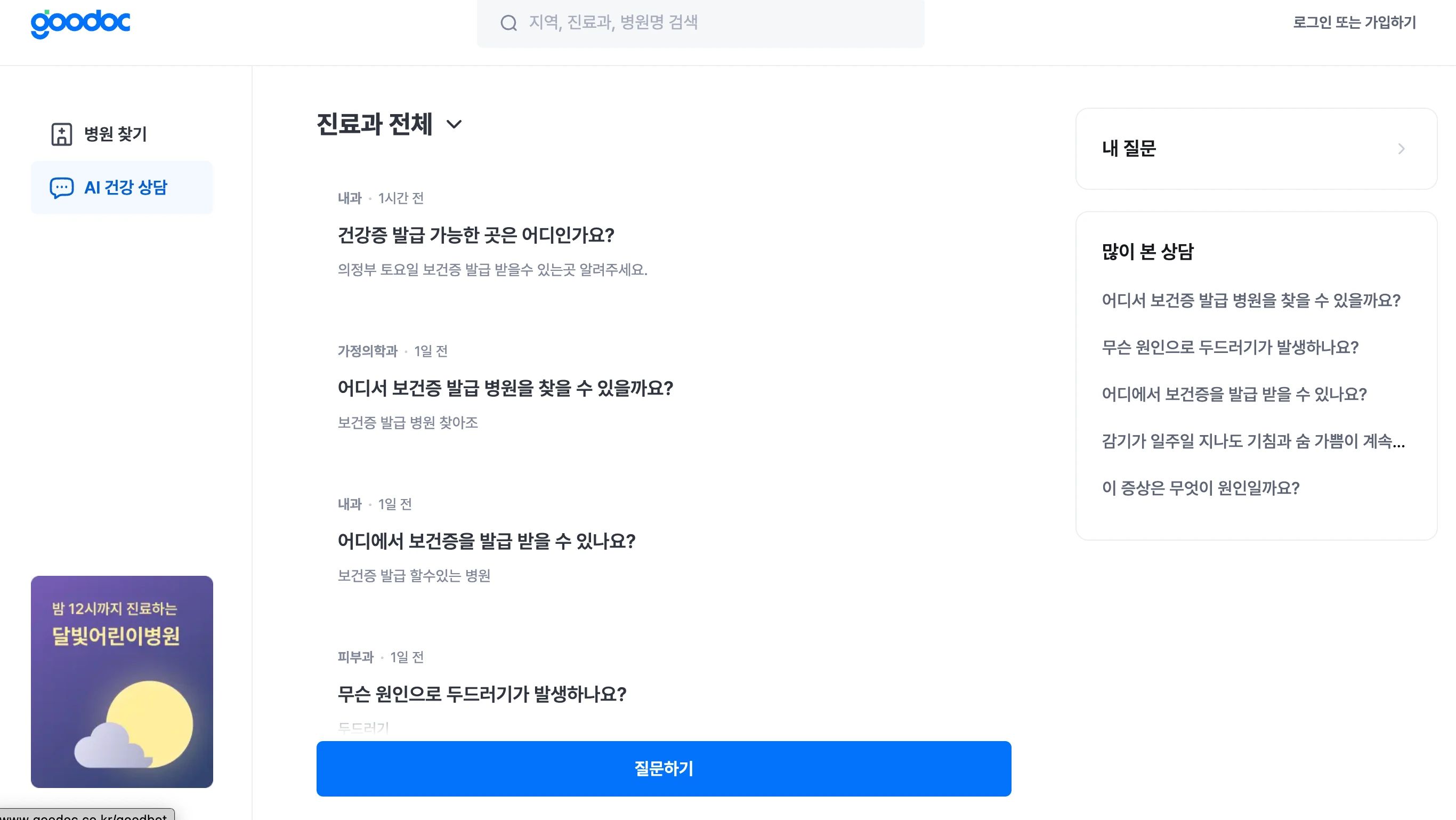The image size is (1456, 820).
Task: Open question 어디서 보건증 발급 병원을 찾을 수 있을까요? in list
Action: coord(505,389)
